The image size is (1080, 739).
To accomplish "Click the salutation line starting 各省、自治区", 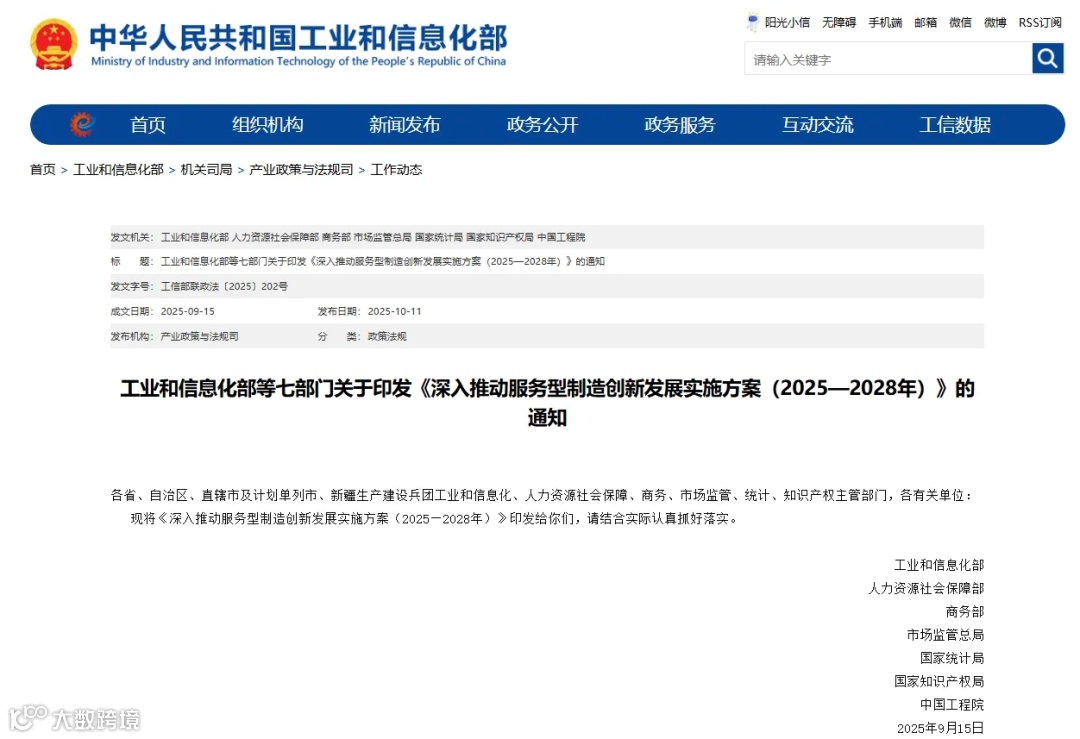I will coord(542,495).
